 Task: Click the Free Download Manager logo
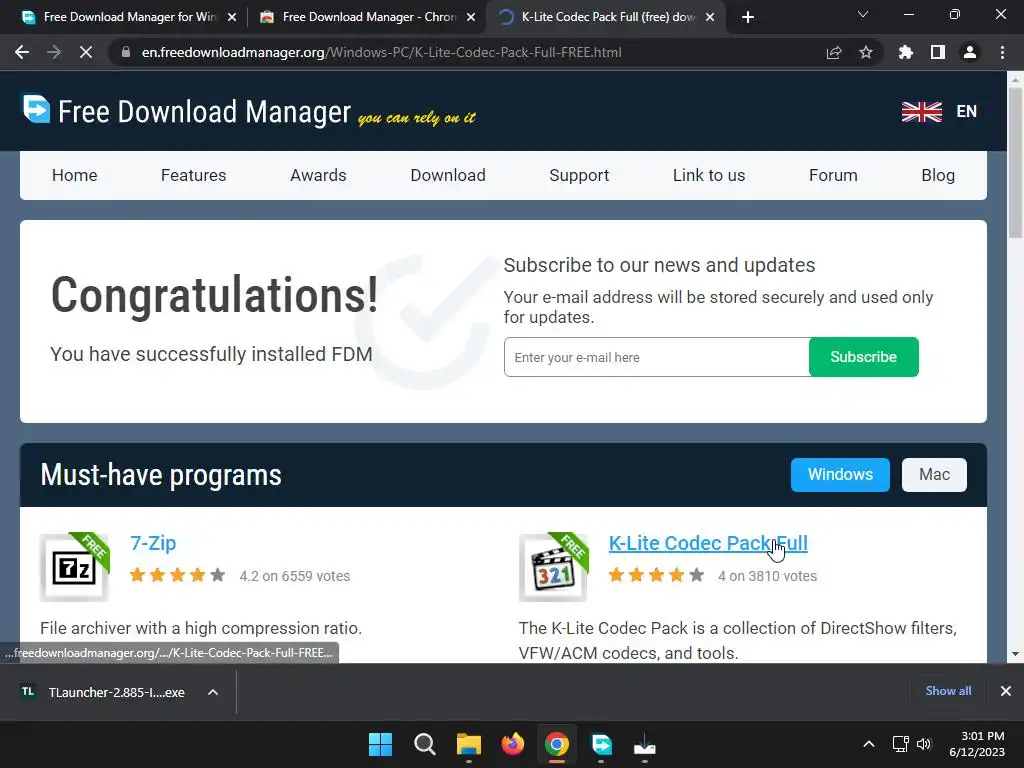point(187,111)
